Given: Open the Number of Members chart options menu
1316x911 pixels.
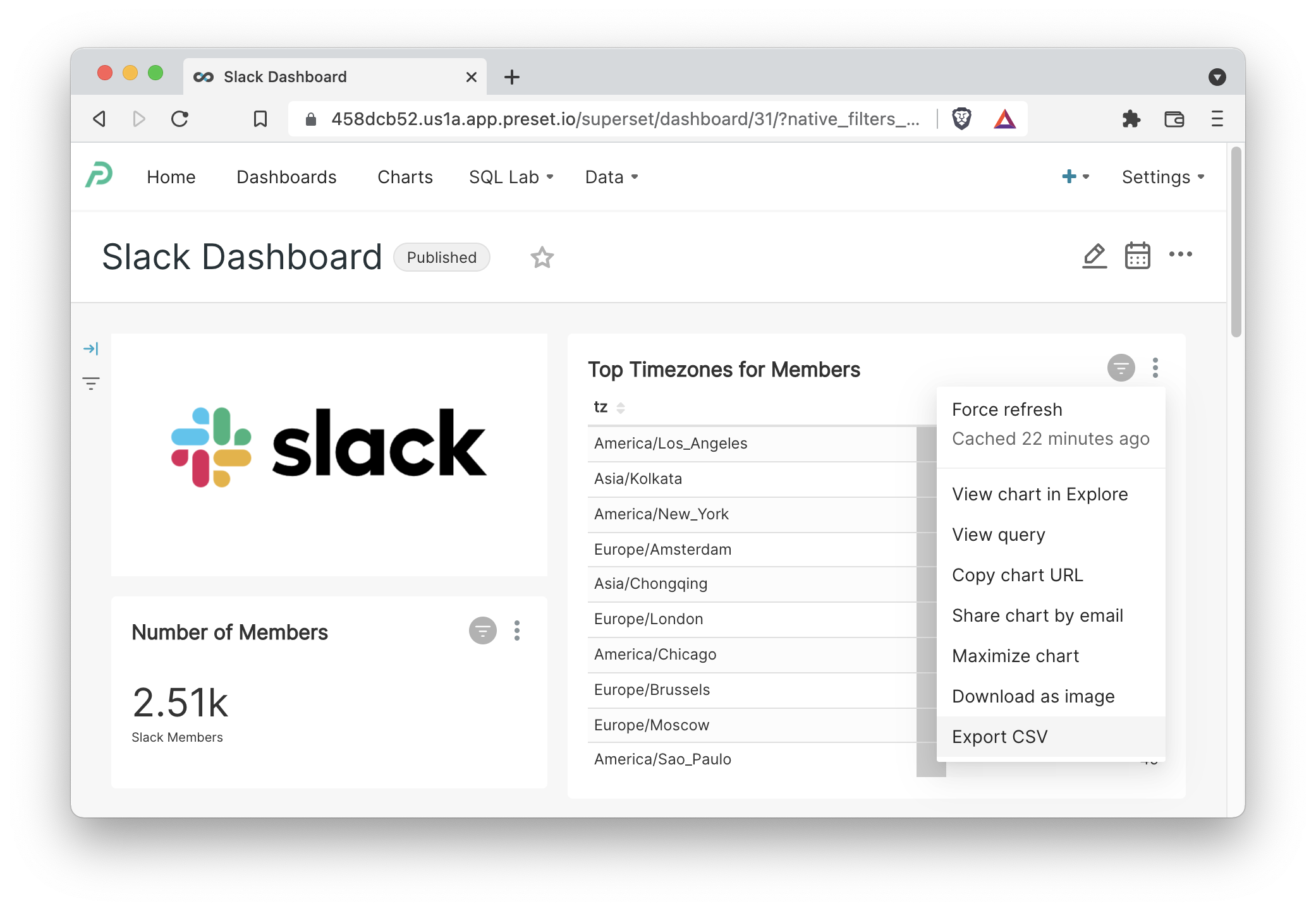Looking at the screenshot, I should (517, 630).
